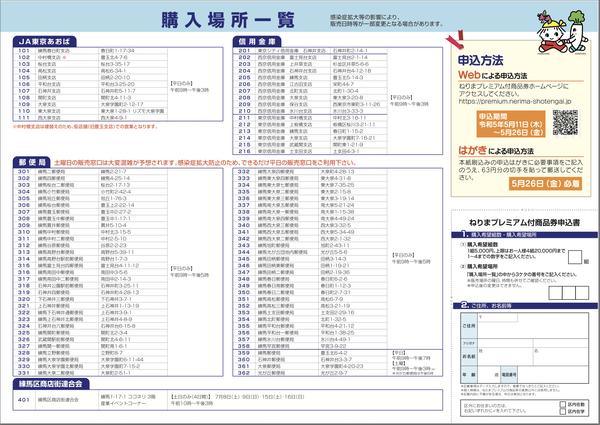Click the red clip decoration icon on note

[455, 40]
